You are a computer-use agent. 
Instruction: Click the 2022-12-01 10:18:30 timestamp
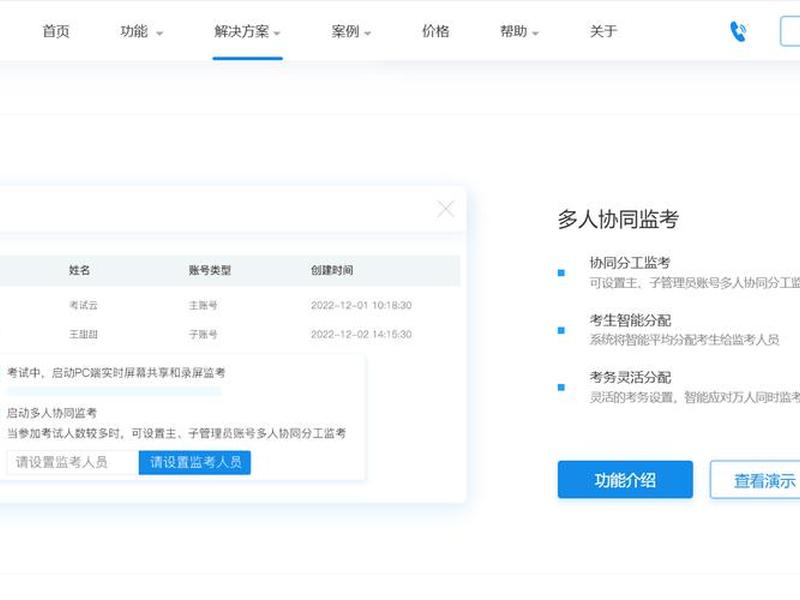[361, 305]
